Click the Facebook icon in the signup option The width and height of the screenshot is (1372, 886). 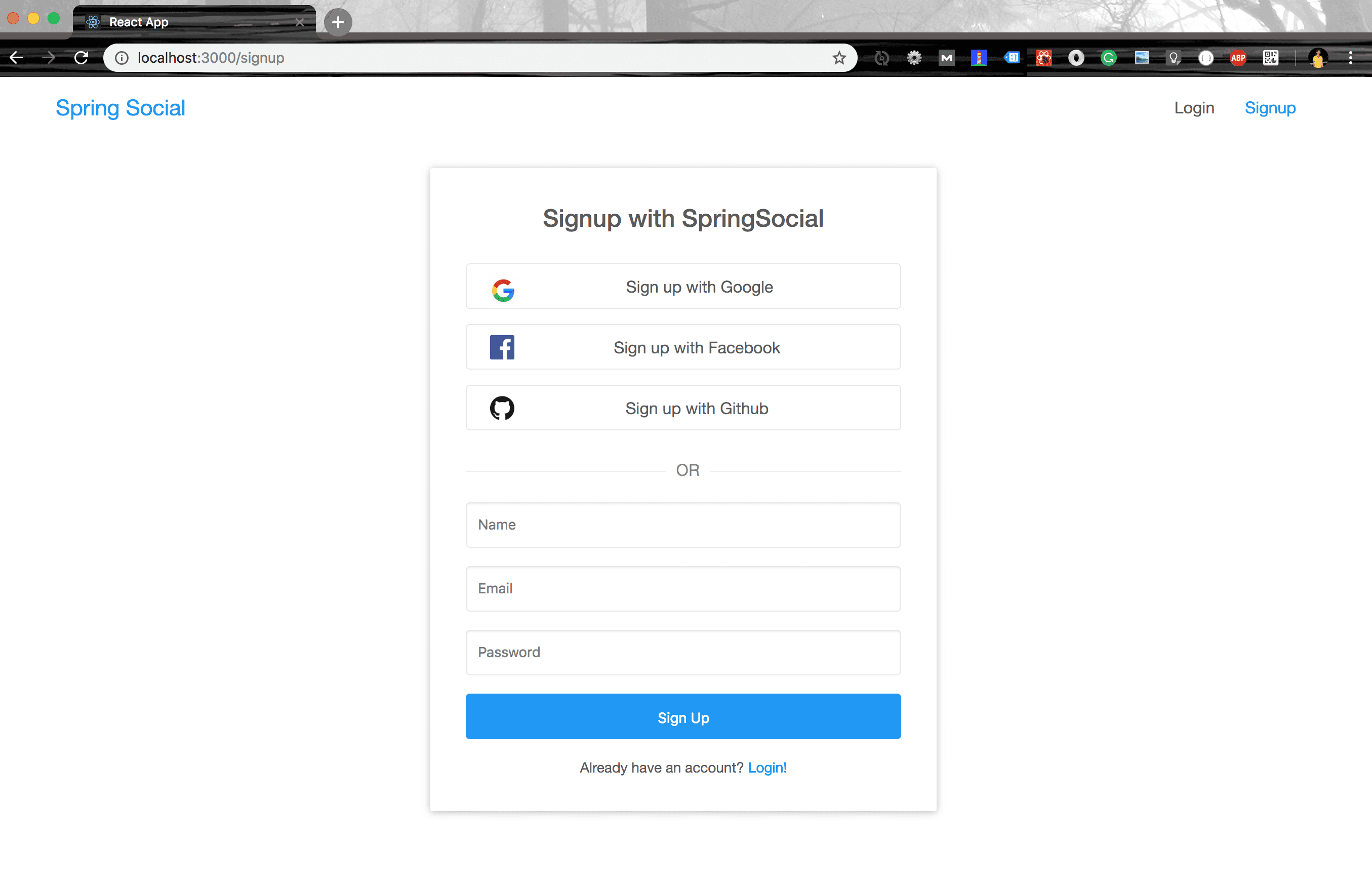502,347
